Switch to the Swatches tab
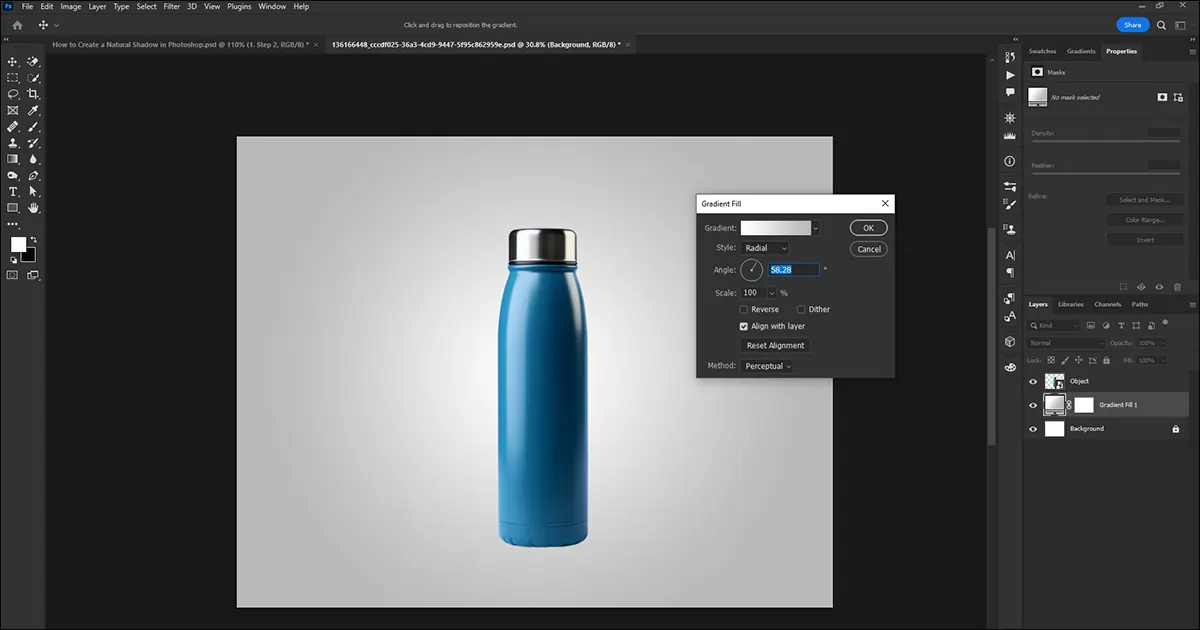 point(1042,51)
